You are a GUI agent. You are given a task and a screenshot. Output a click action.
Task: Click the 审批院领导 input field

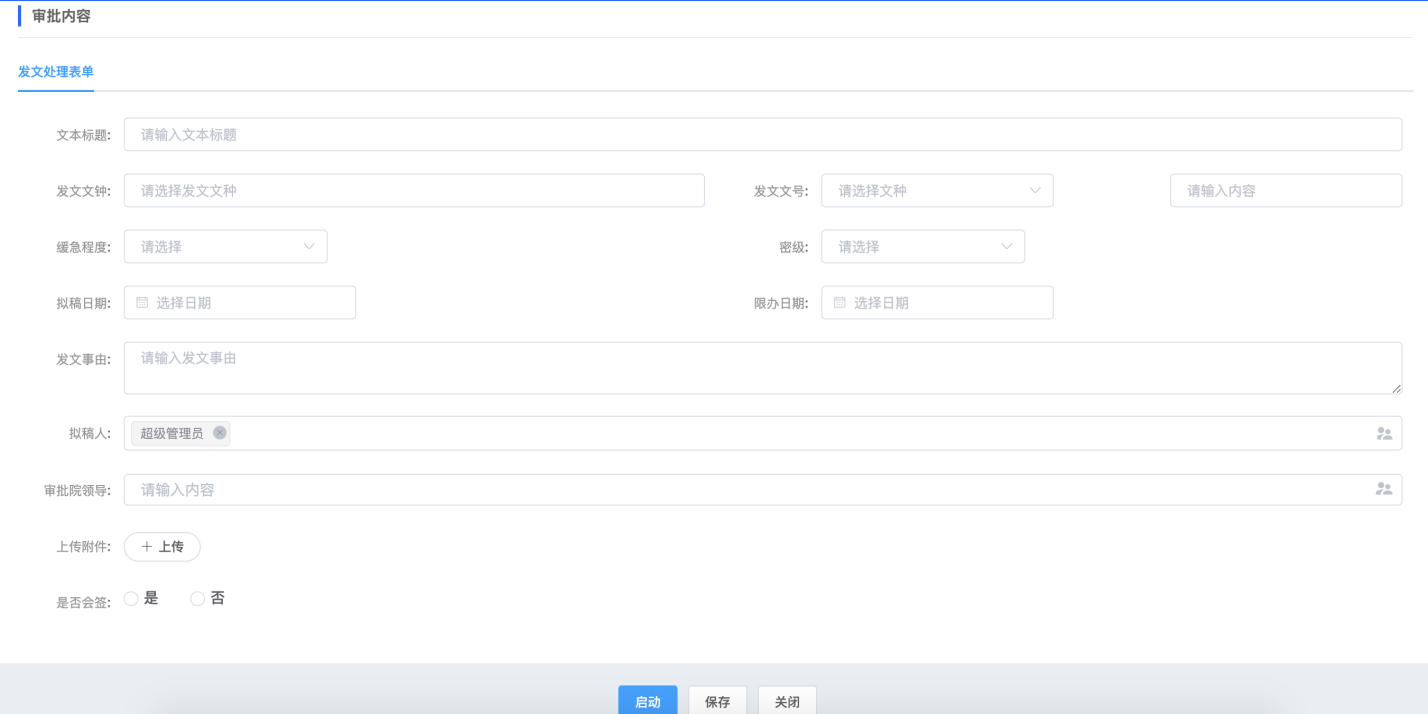pos(763,489)
